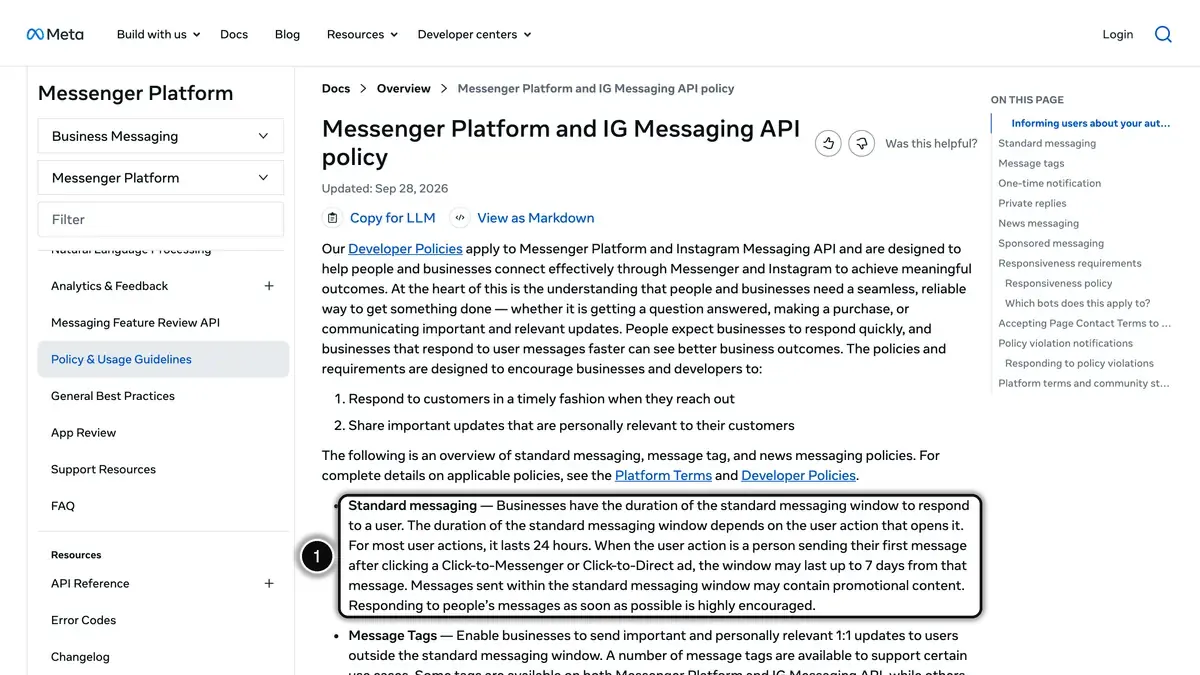Open the Resources dropdown menu
The width and height of the screenshot is (1200, 675).
362,34
